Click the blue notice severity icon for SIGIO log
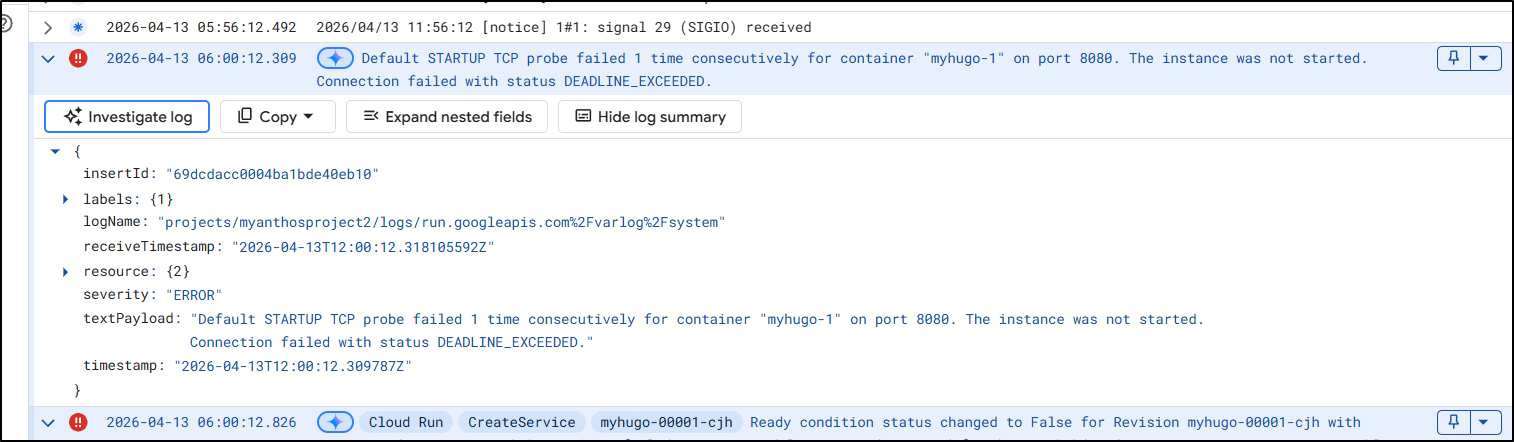1514x442 pixels. click(x=78, y=27)
